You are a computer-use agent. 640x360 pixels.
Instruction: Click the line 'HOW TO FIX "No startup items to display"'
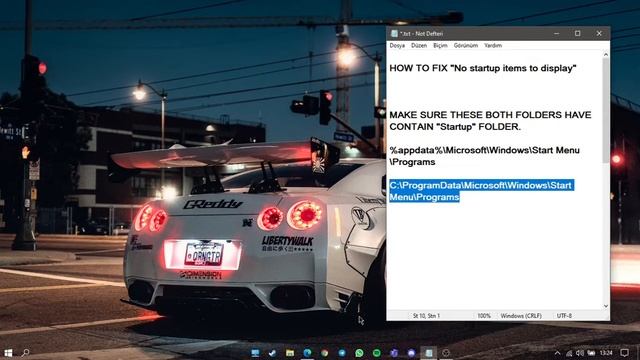[482, 68]
